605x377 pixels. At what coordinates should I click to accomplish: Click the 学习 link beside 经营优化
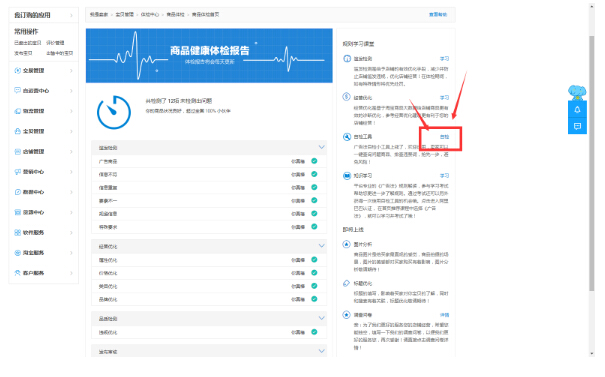(x=444, y=98)
